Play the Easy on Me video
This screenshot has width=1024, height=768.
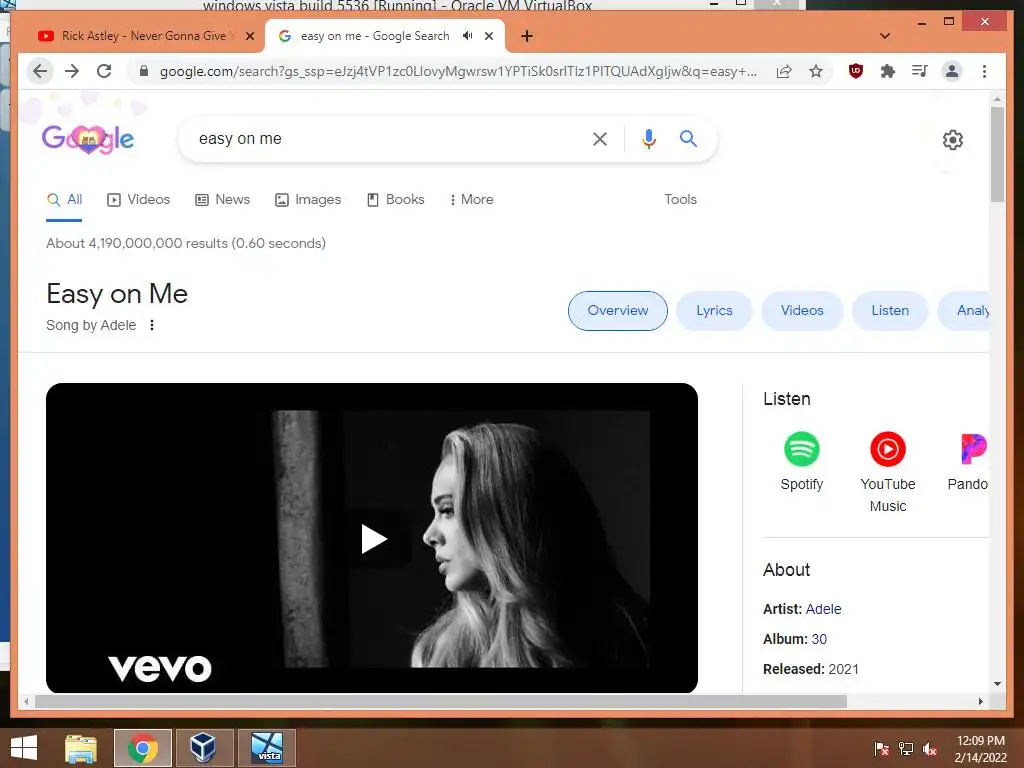(374, 539)
